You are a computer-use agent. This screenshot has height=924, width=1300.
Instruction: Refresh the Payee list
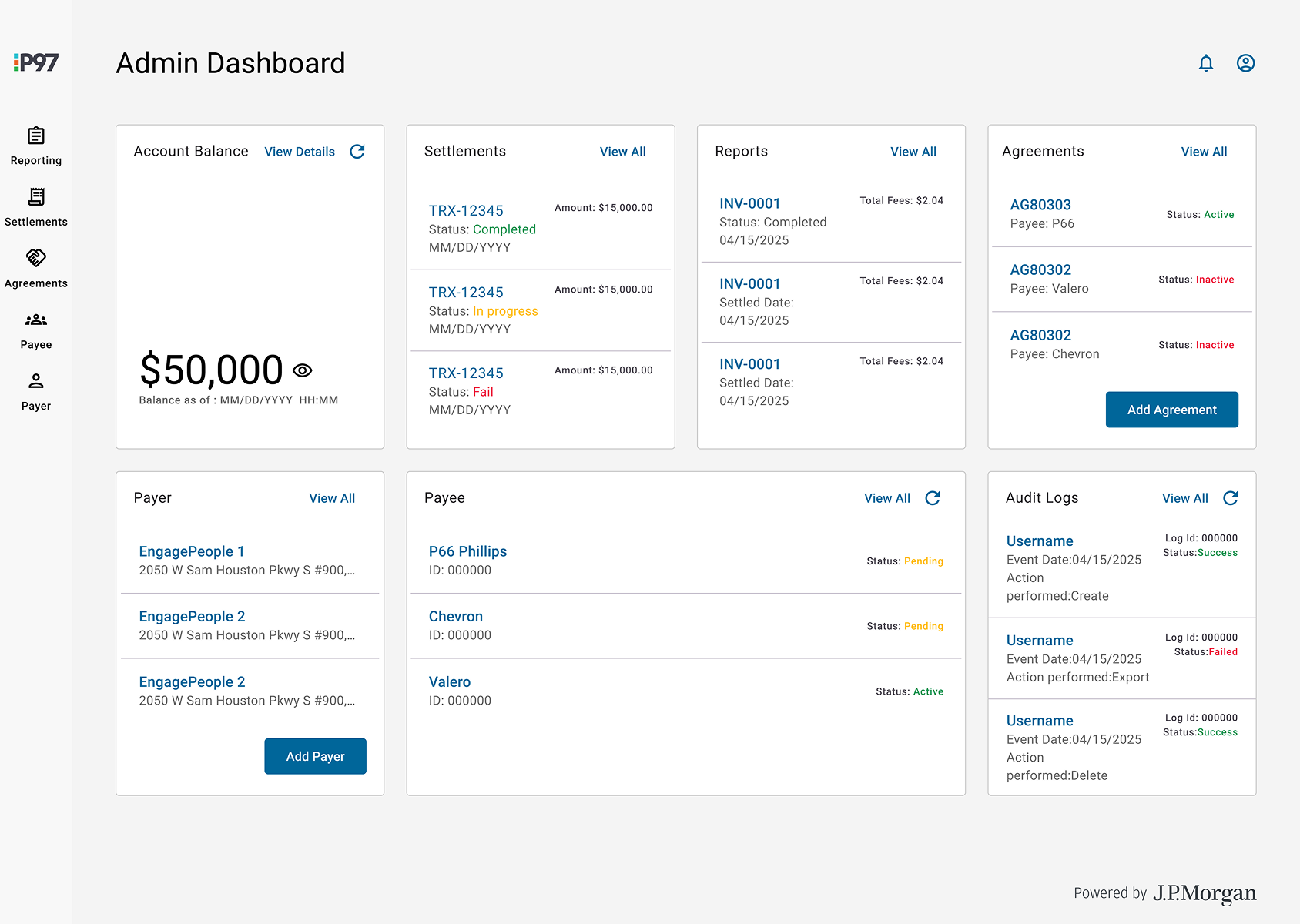click(x=933, y=498)
